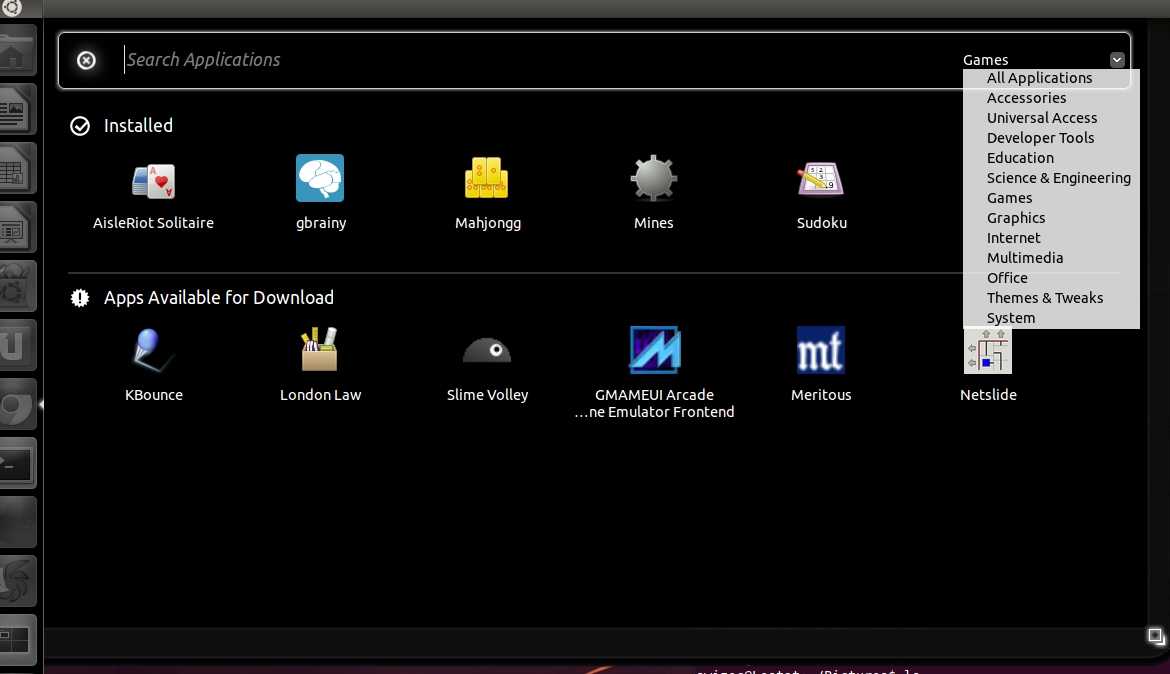Select Themes & Tweaks category option

1045,298
